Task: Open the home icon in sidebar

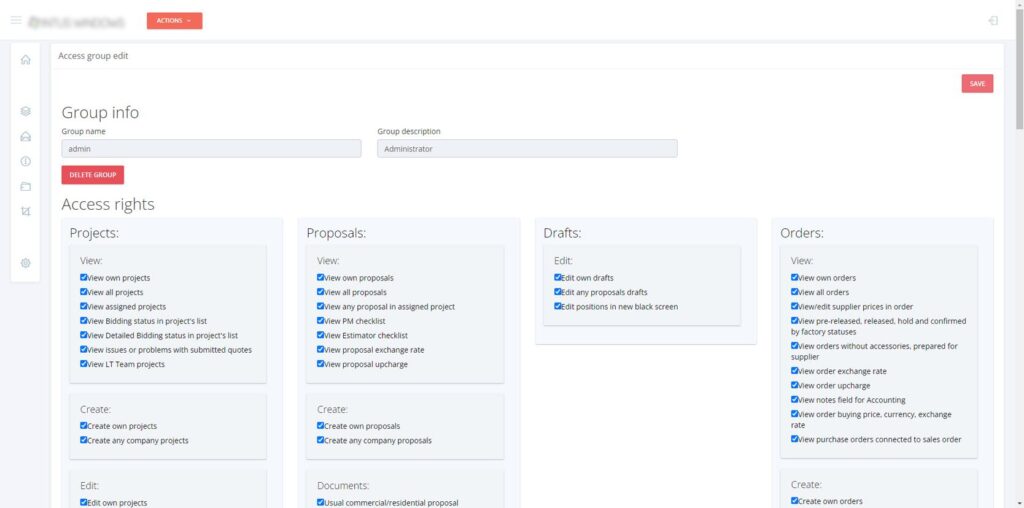Action: click(25, 60)
